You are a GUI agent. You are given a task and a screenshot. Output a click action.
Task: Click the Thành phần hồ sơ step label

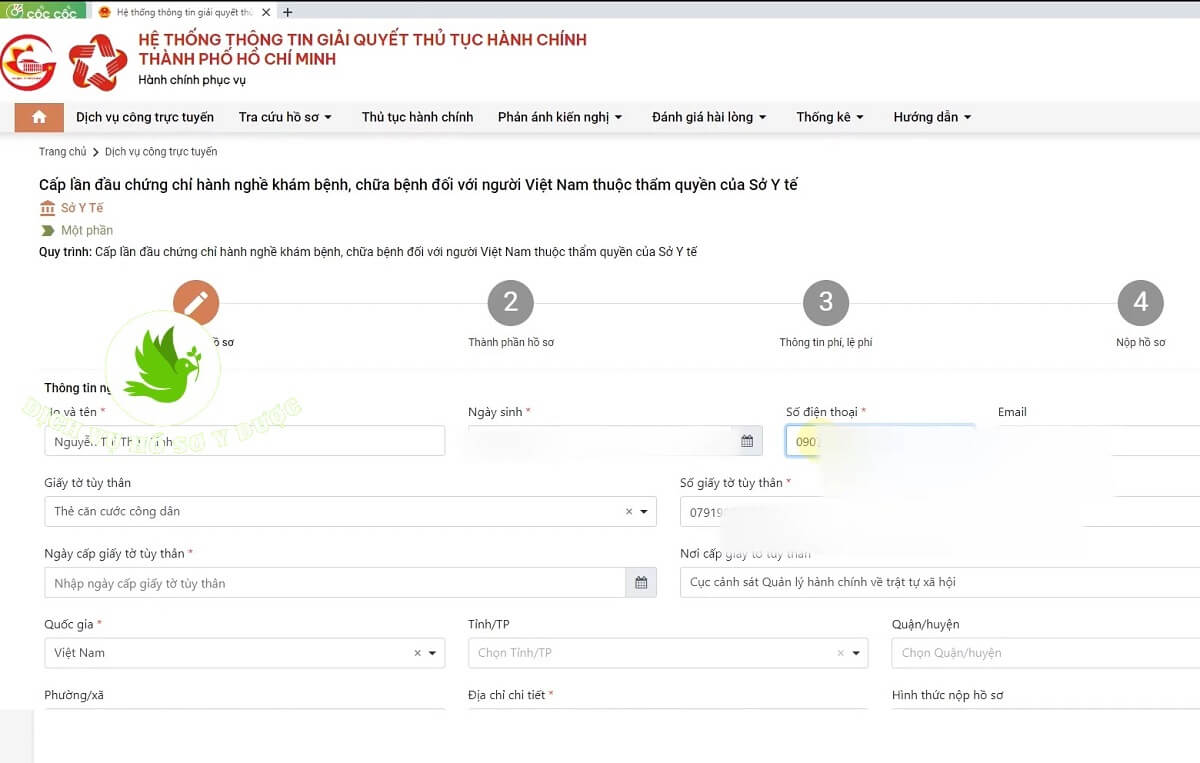[x=511, y=342]
